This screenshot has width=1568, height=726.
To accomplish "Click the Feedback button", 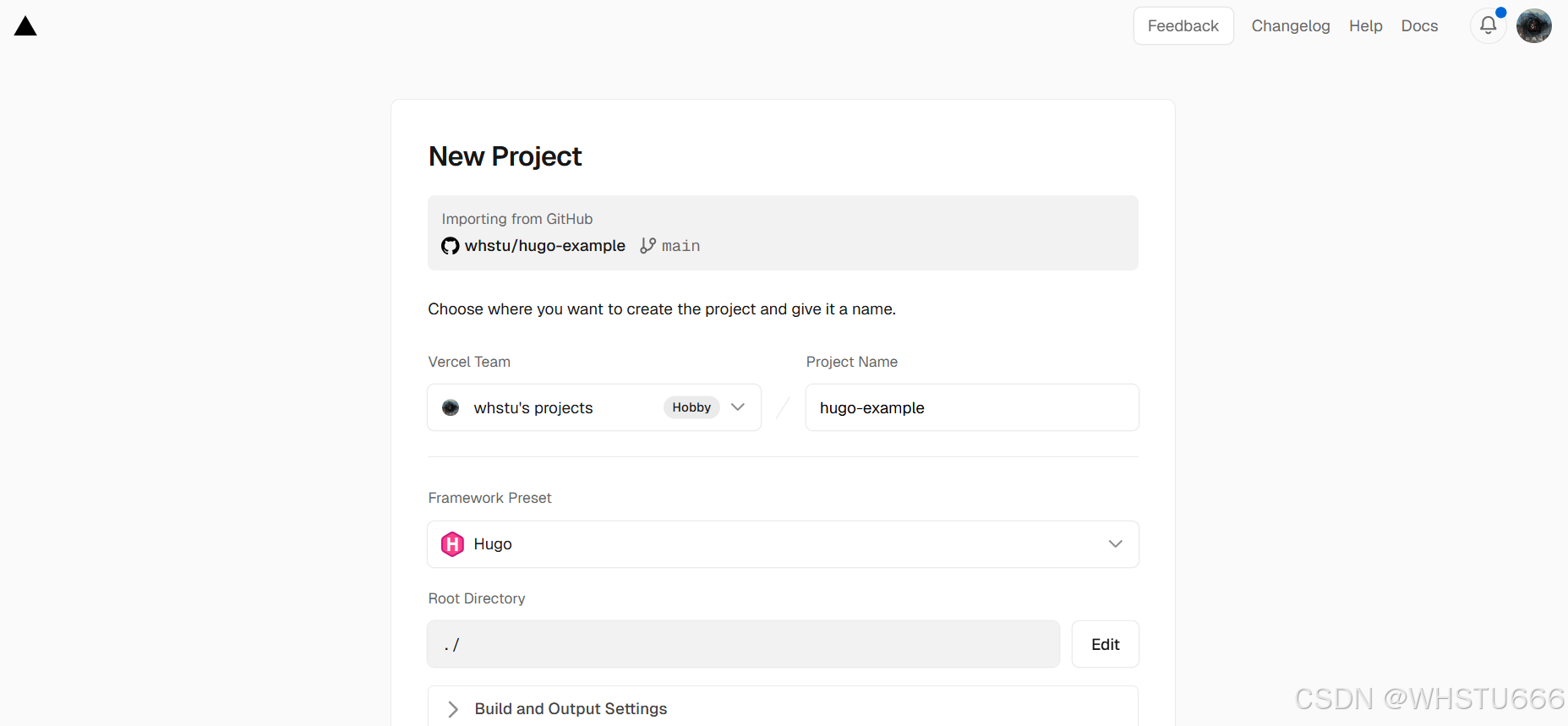I will tap(1183, 26).
